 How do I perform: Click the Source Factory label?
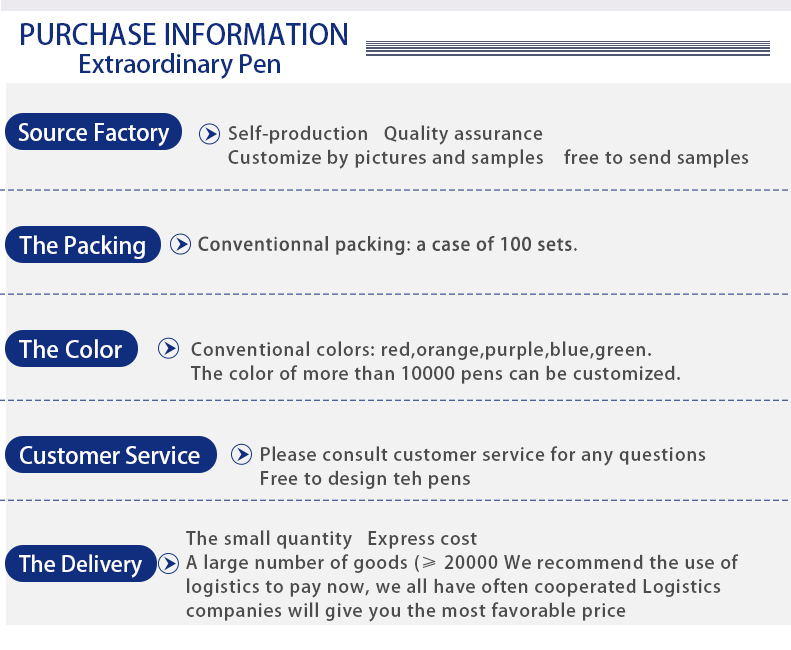click(x=94, y=133)
